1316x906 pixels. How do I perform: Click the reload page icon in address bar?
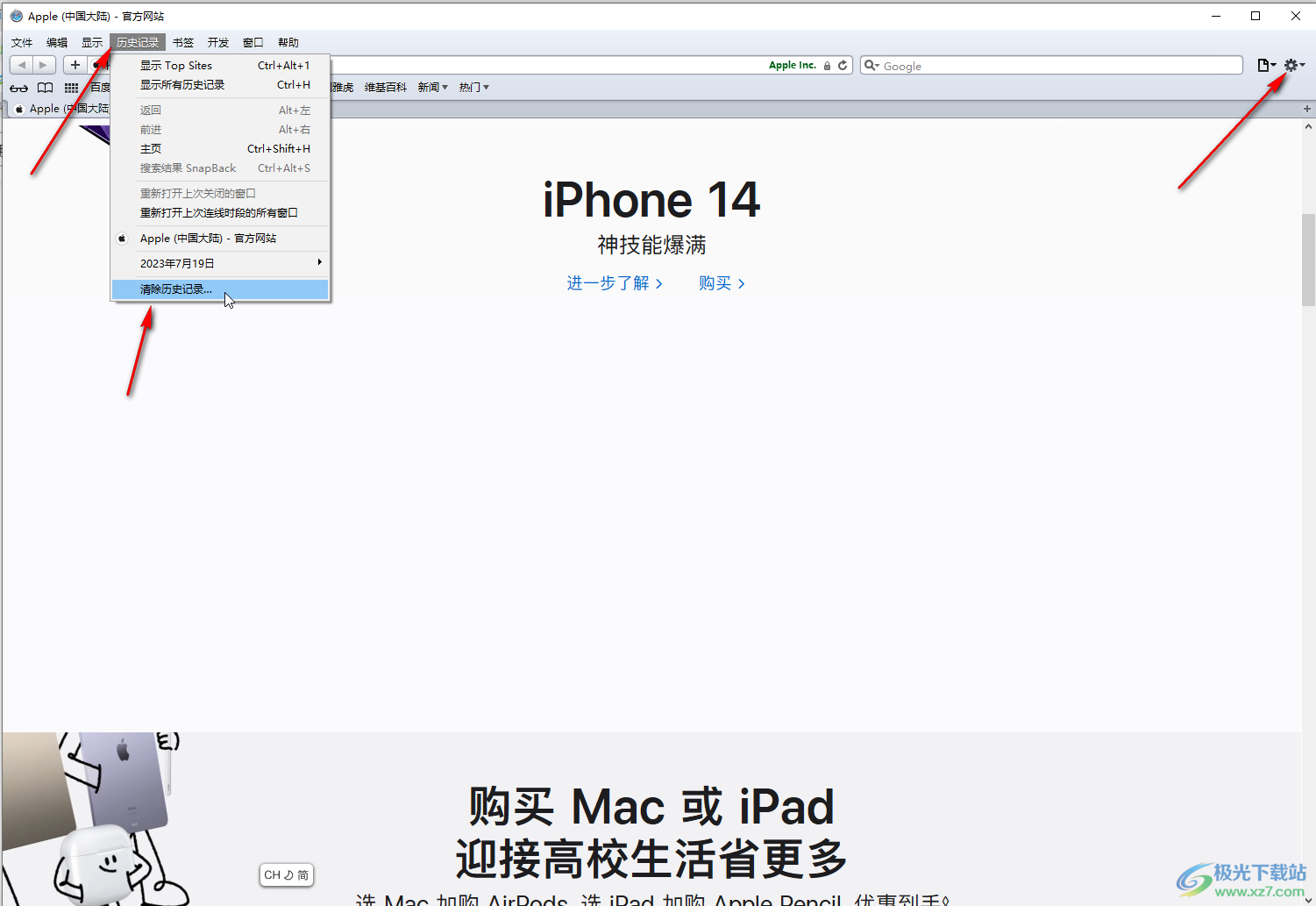click(843, 65)
